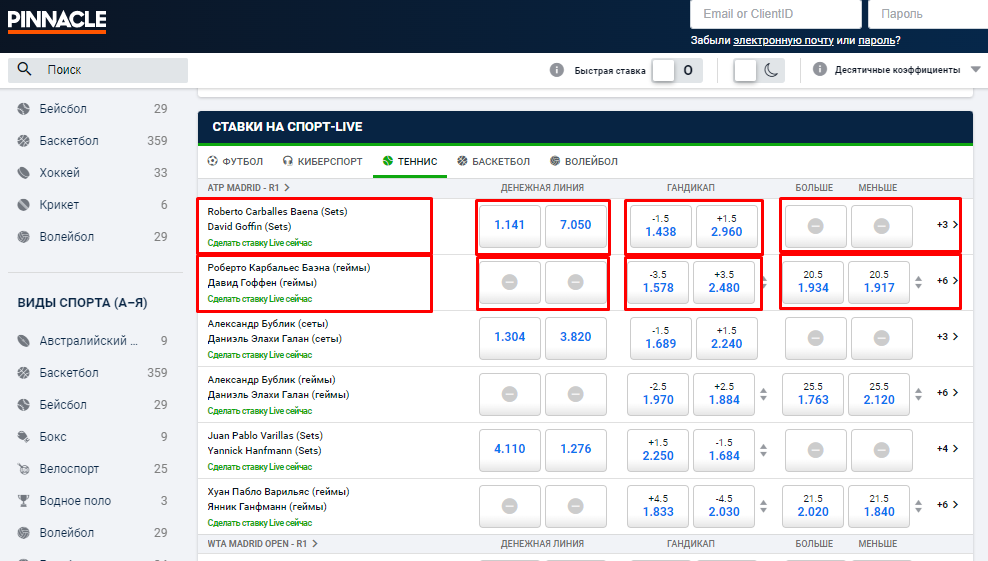The height and width of the screenshot is (561, 988).
Task: Select over 20.5 at 1.934
Action: tap(813, 282)
